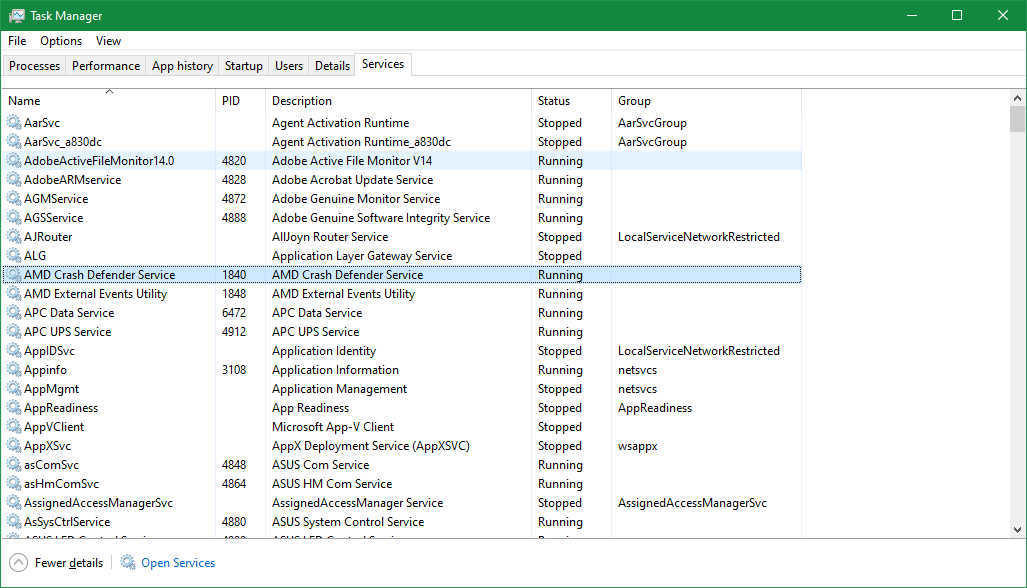
Task: Click the gear icon next to APC UPS Service
Action: 13,331
